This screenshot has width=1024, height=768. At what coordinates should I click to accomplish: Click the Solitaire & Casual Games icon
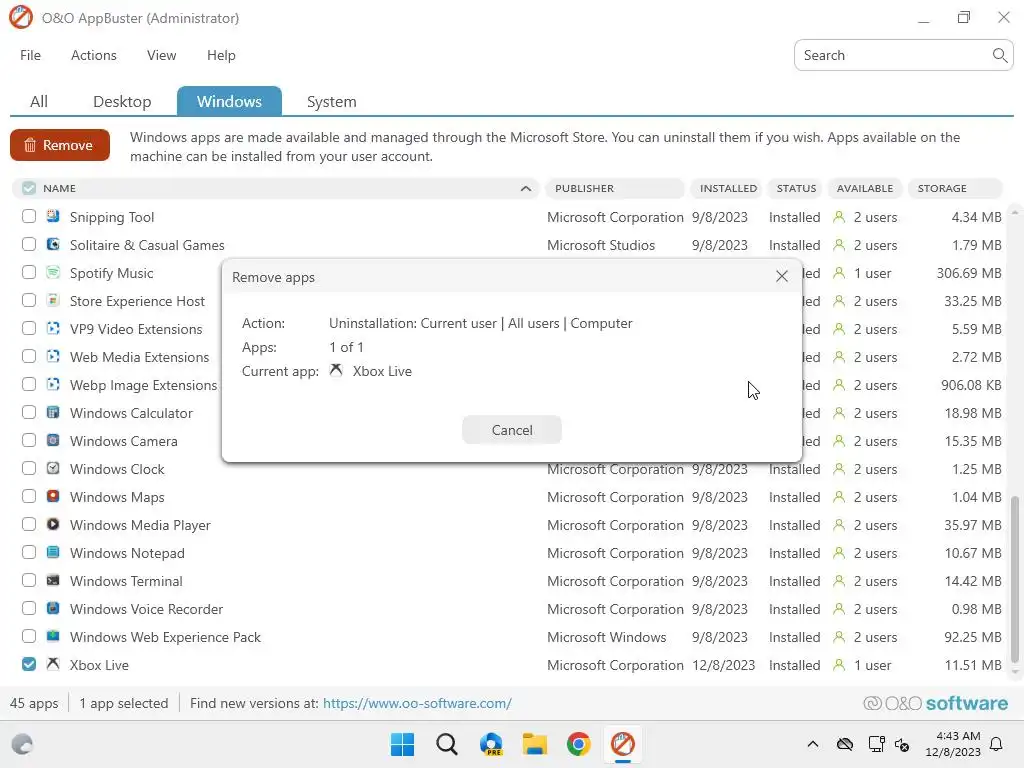coord(53,244)
